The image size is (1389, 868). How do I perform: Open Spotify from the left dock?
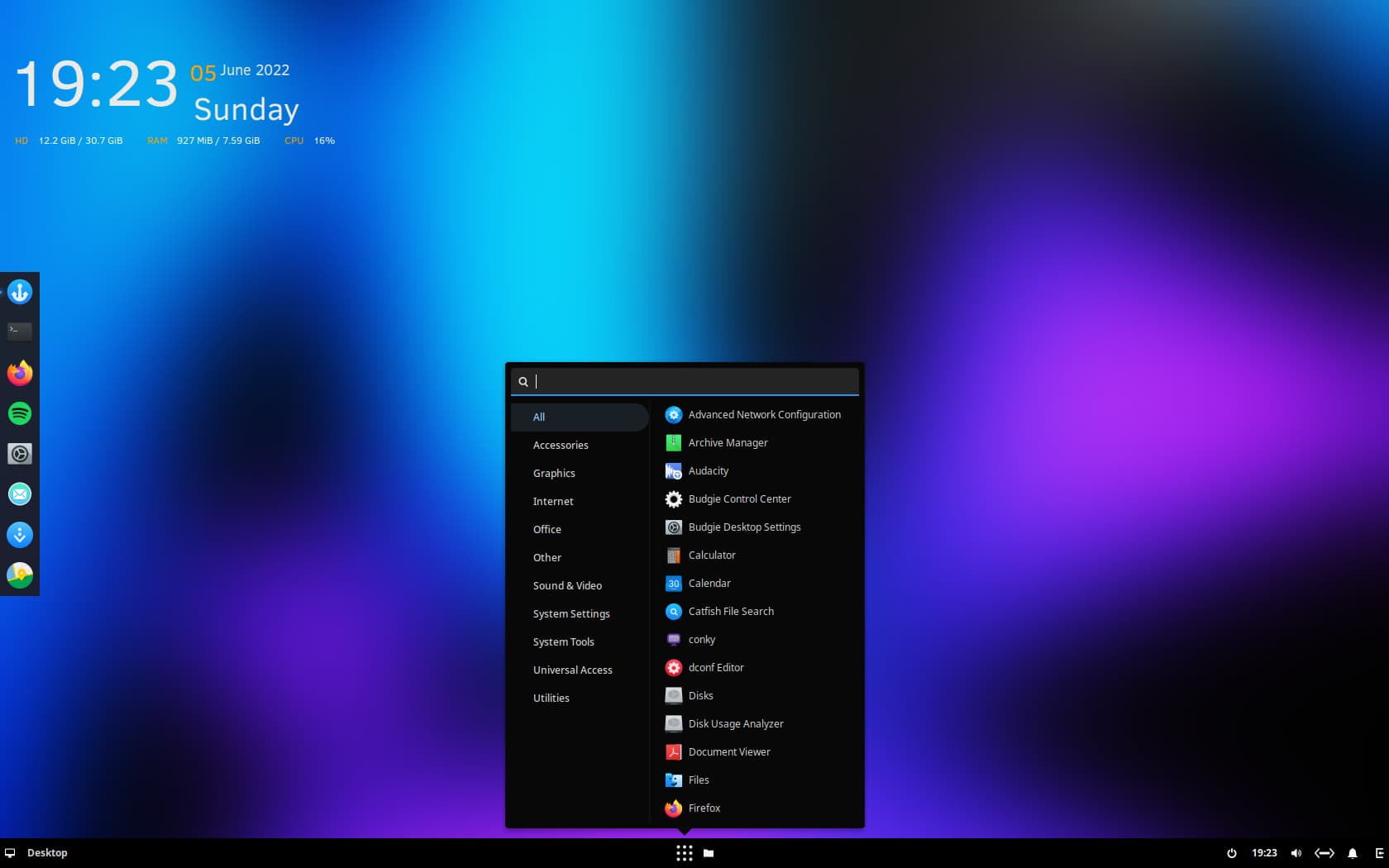coord(20,413)
